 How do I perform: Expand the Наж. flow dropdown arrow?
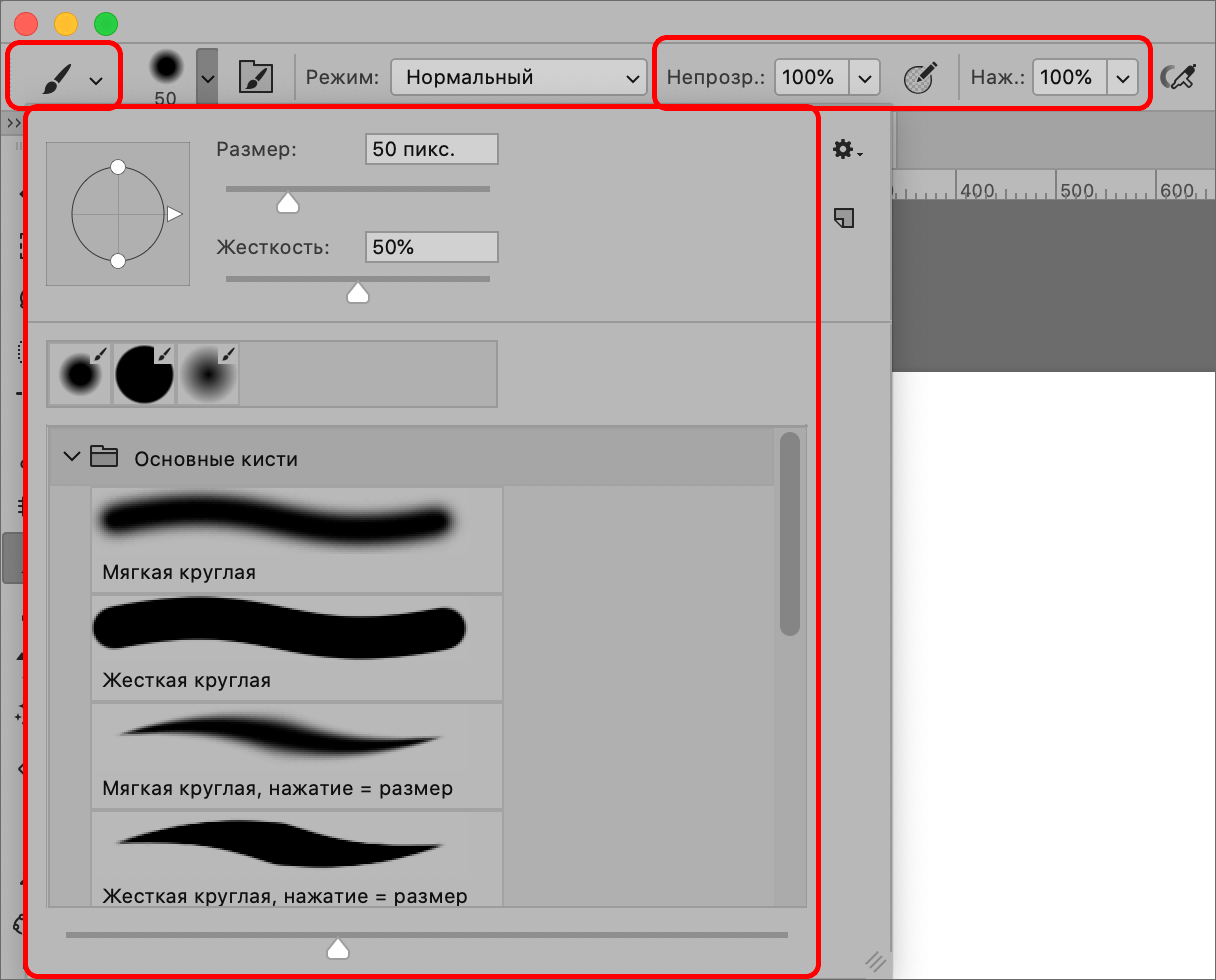click(1123, 77)
